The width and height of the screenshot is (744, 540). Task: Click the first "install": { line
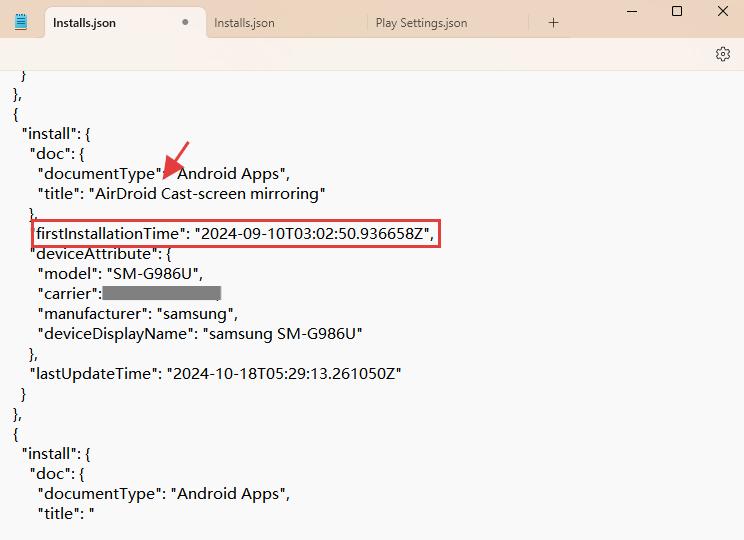(56, 134)
